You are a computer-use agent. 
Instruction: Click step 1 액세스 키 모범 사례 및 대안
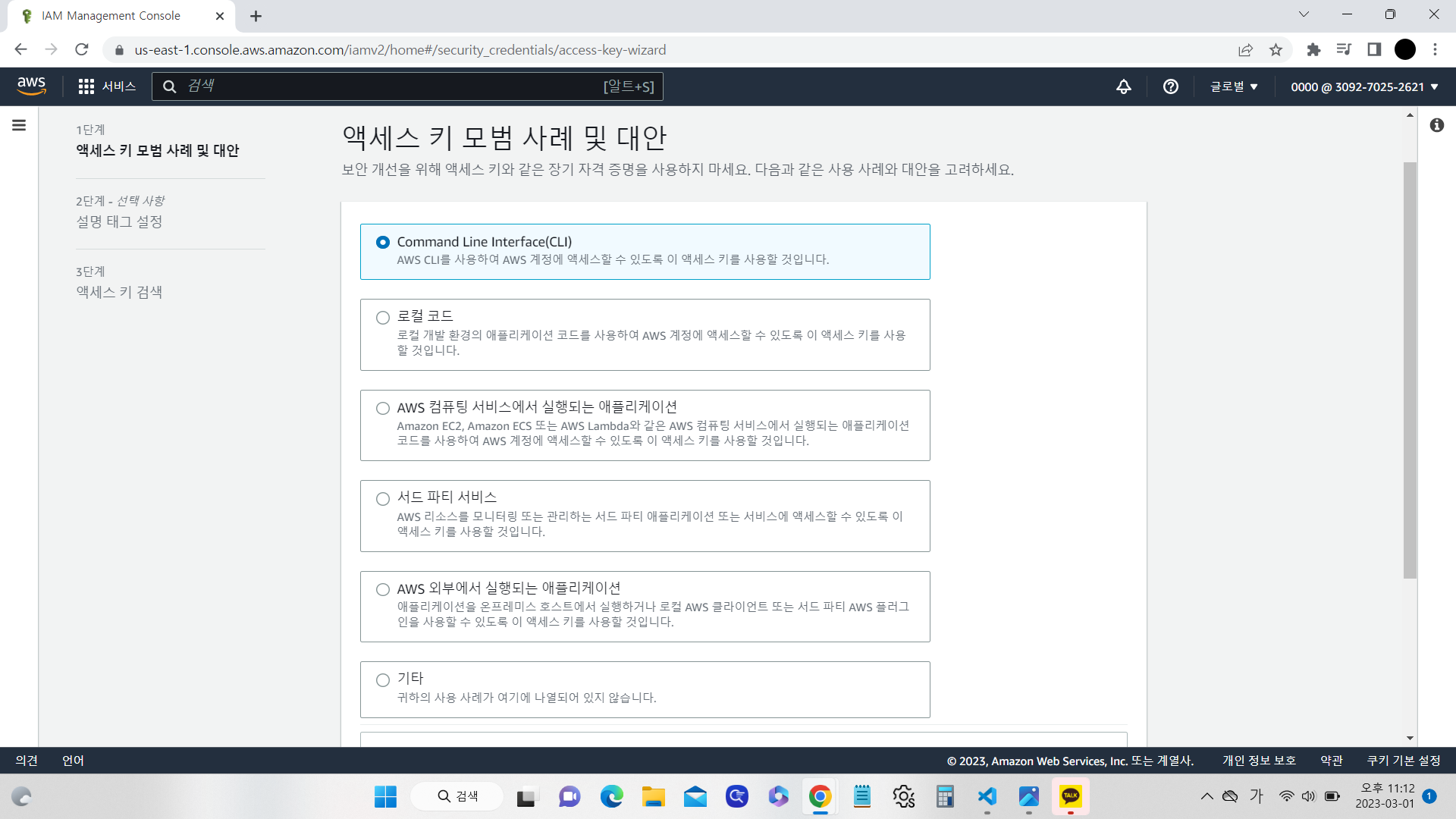coord(158,150)
